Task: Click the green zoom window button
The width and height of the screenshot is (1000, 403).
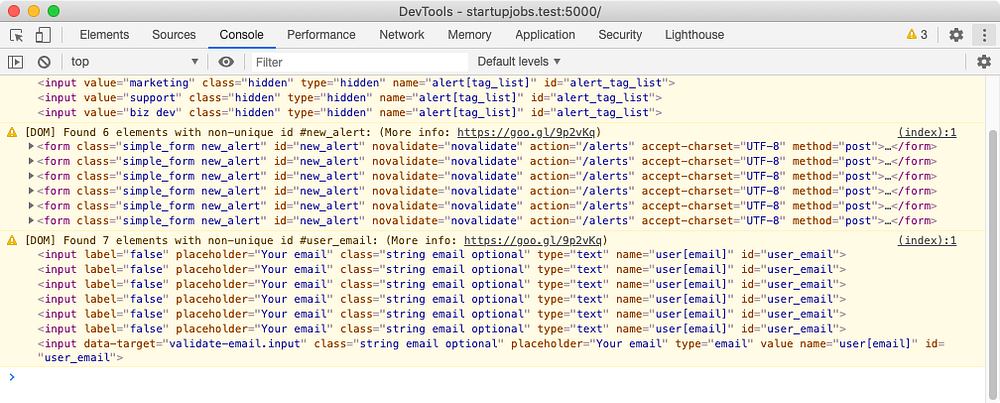Action: pos(54,11)
